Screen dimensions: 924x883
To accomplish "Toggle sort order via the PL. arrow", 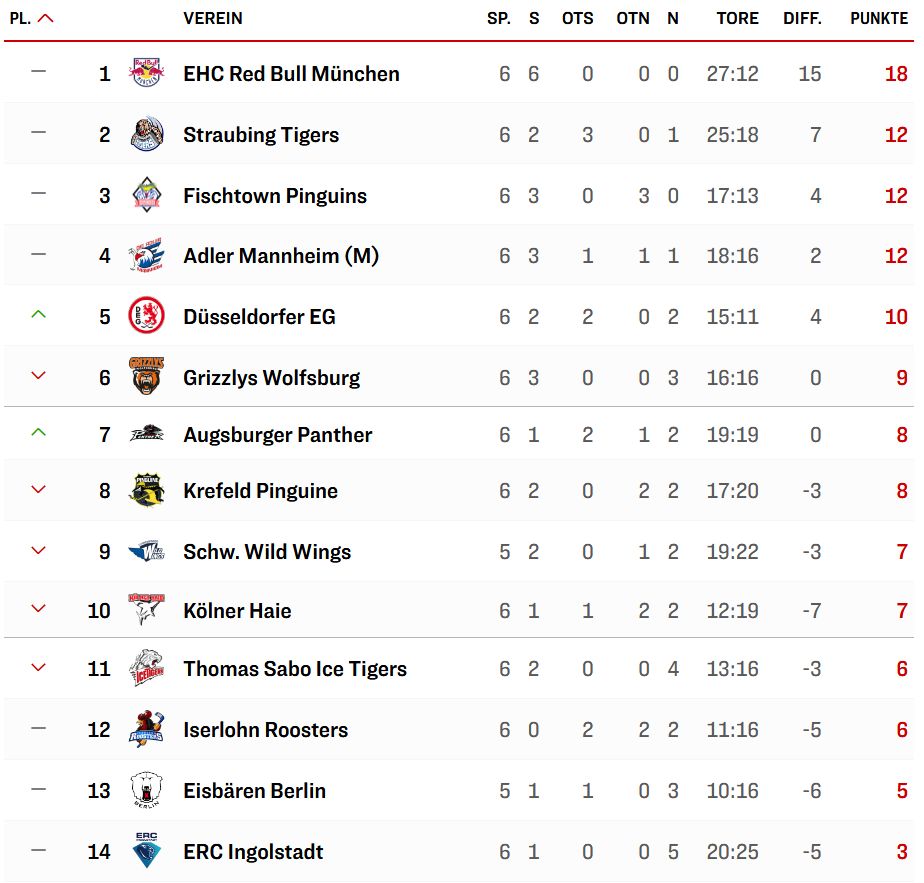I will click(x=45, y=18).
